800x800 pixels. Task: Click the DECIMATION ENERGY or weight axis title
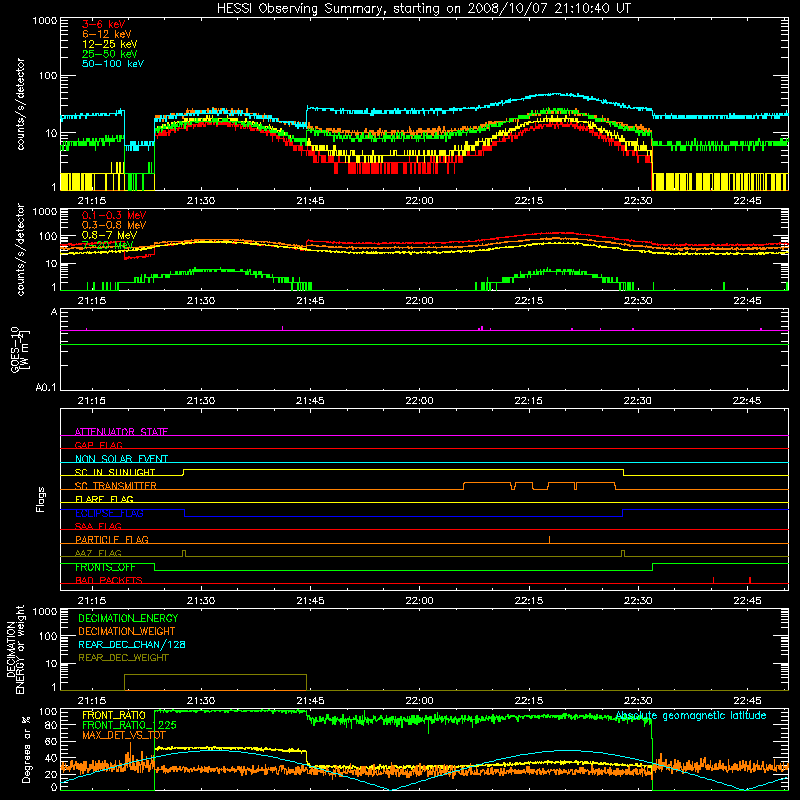click(15, 649)
